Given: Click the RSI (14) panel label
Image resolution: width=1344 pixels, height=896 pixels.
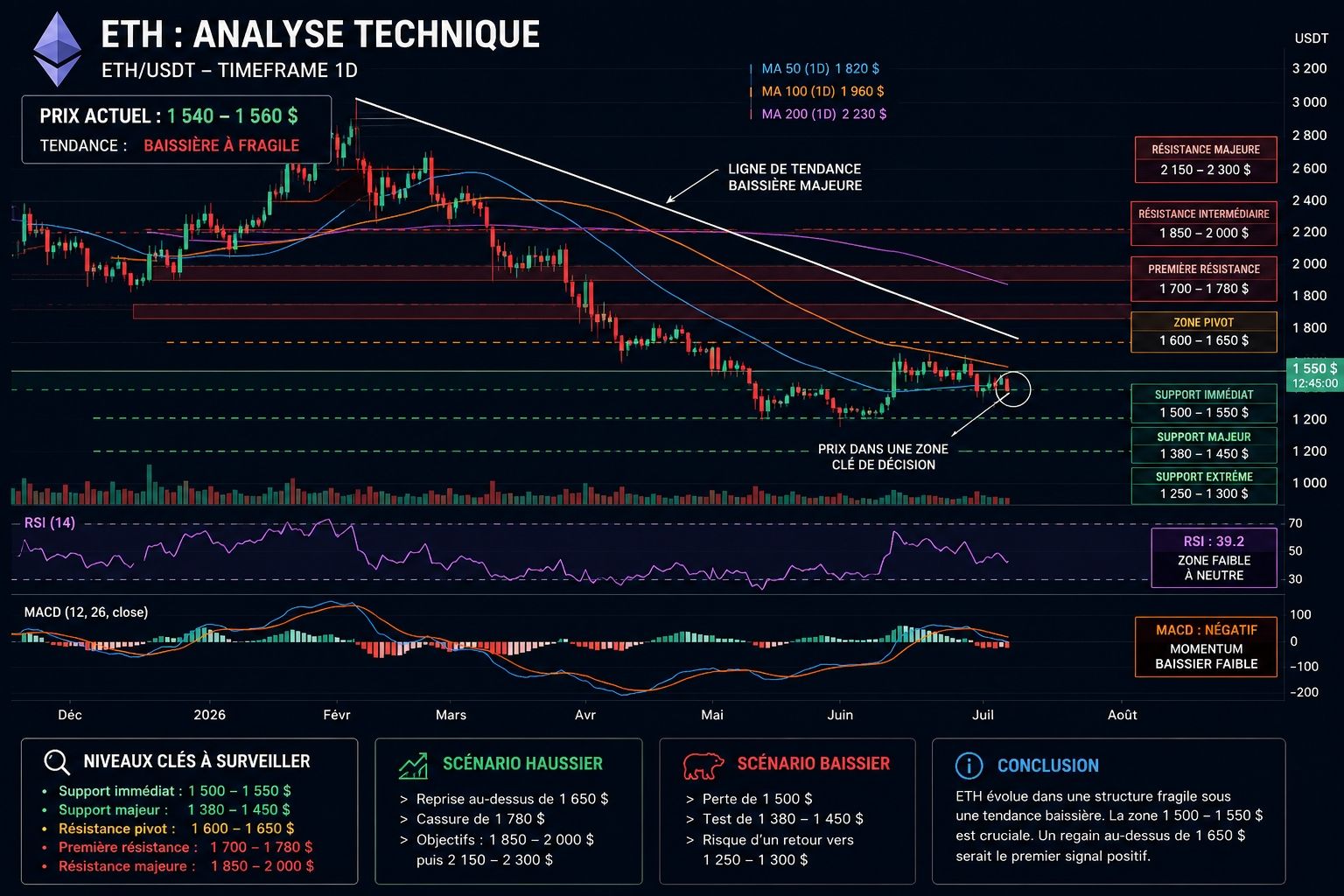Looking at the screenshot, I should (50, 523).
